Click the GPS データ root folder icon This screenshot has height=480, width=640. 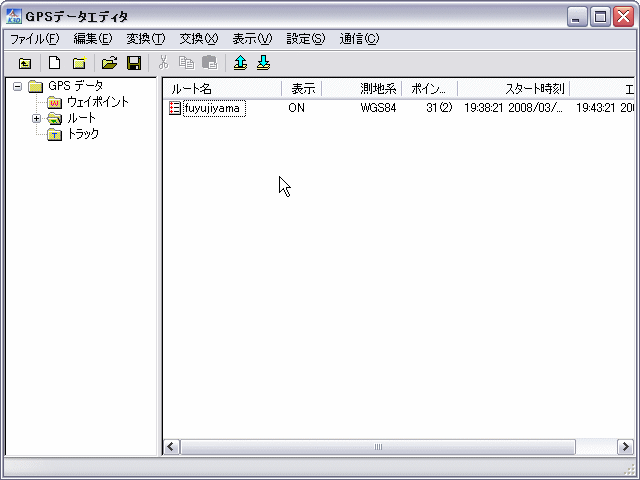click(x=36, y=86)
